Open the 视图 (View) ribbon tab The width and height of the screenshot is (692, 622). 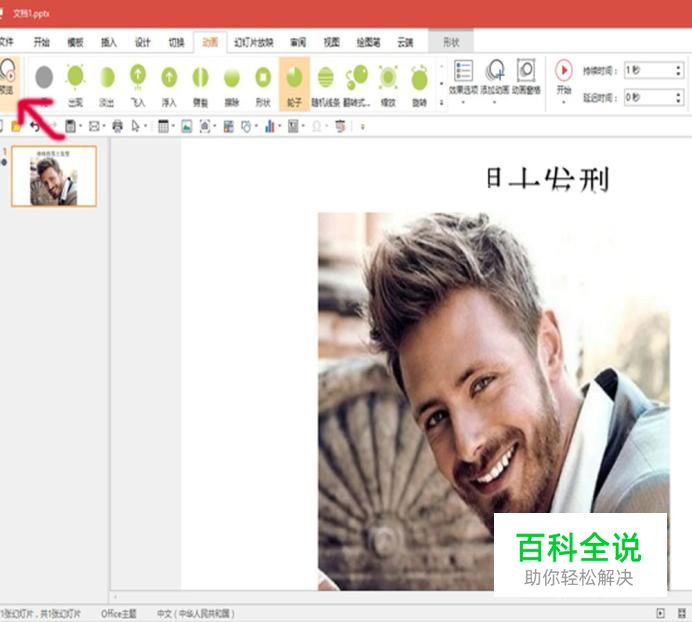coord(331,42)
